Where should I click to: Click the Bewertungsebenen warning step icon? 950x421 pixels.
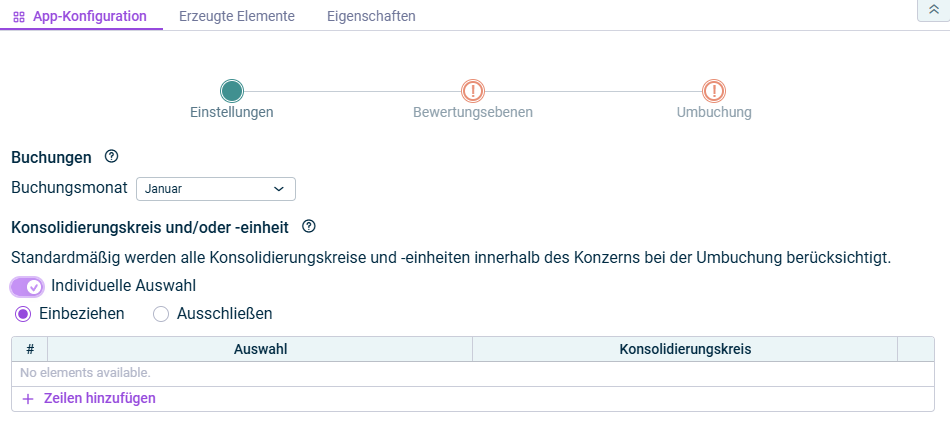473,92
